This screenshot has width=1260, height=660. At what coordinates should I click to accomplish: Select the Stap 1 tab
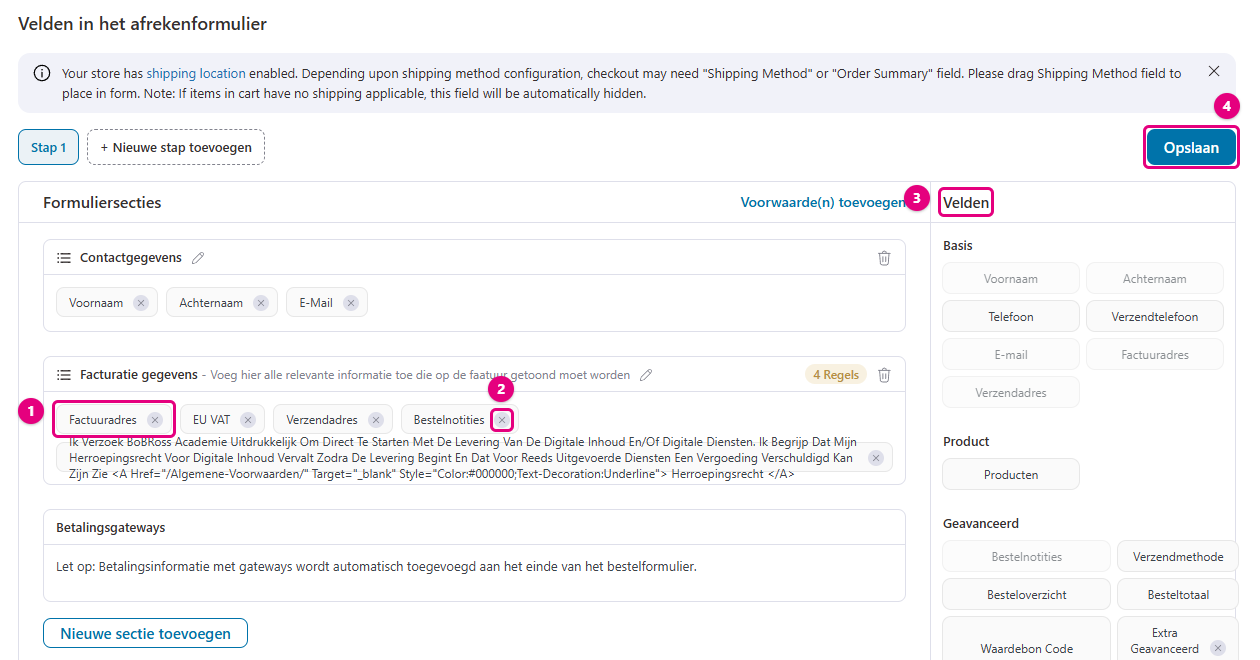click(x=48, y=147)
